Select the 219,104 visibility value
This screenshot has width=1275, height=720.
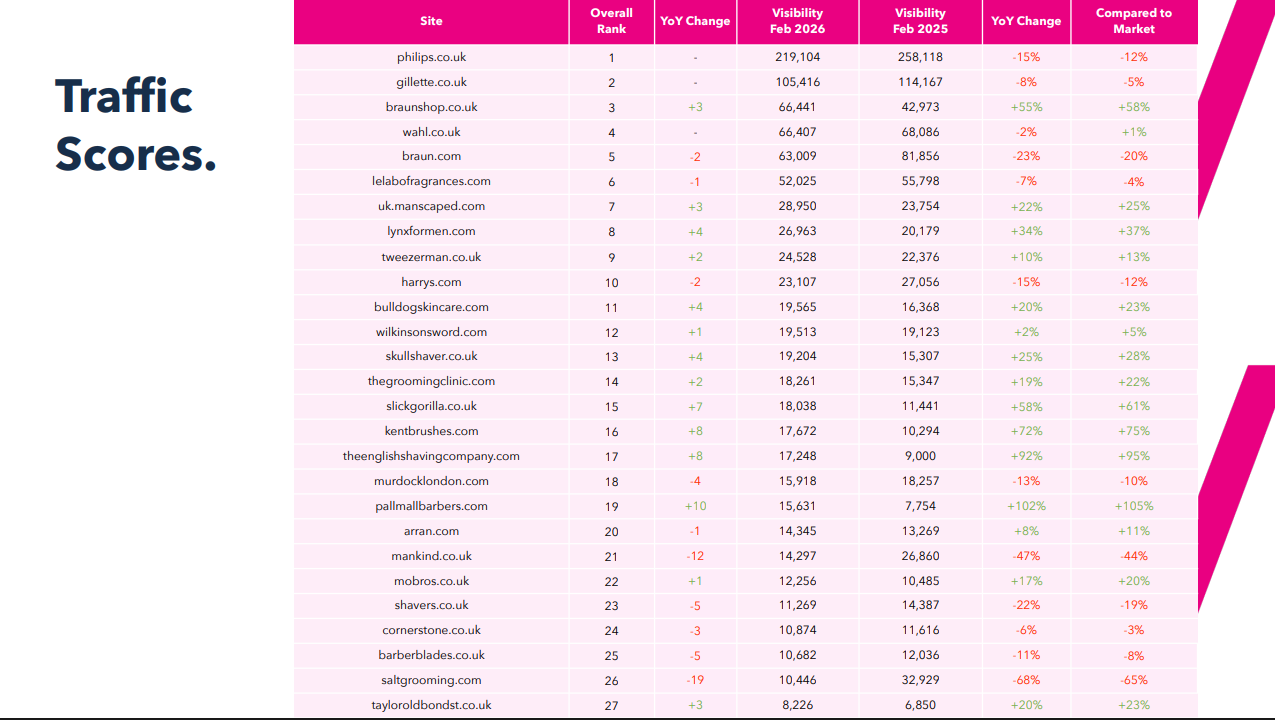click(797, 57)
